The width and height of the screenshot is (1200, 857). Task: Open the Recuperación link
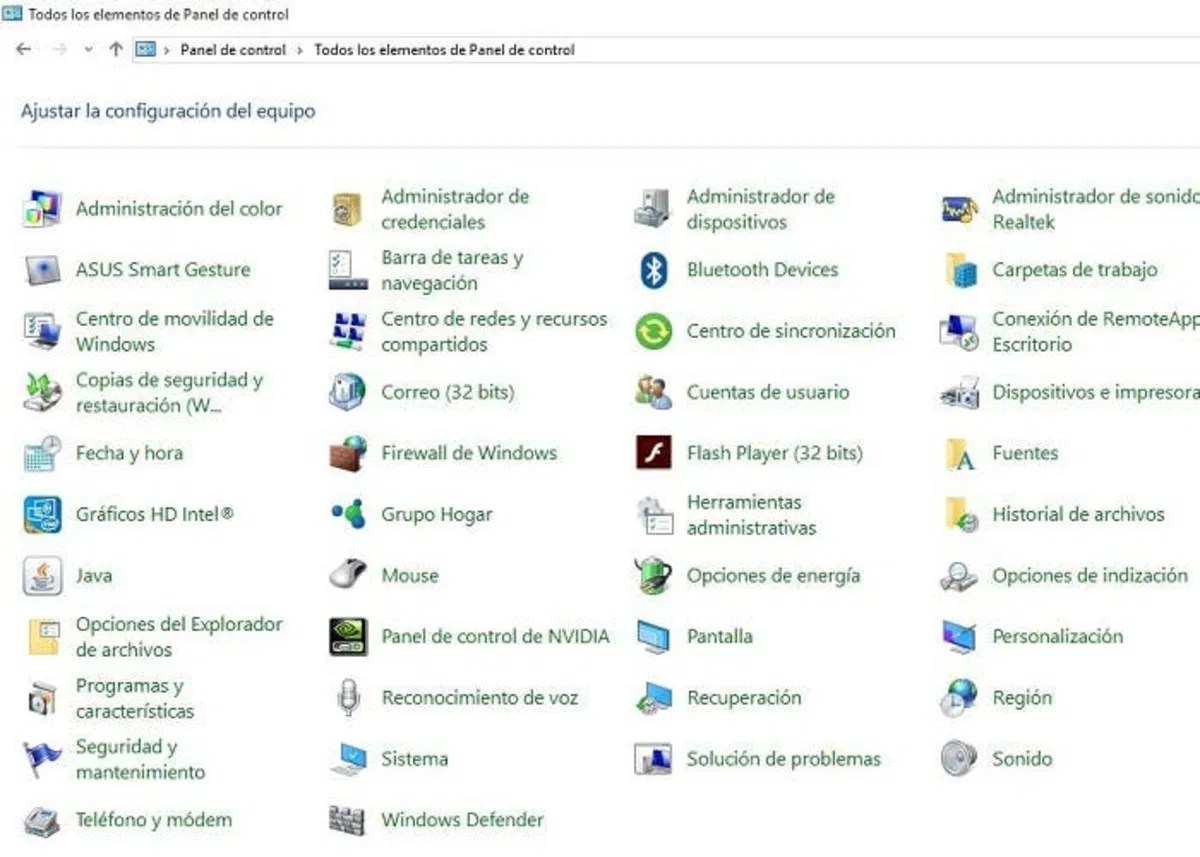pos(743,698)
